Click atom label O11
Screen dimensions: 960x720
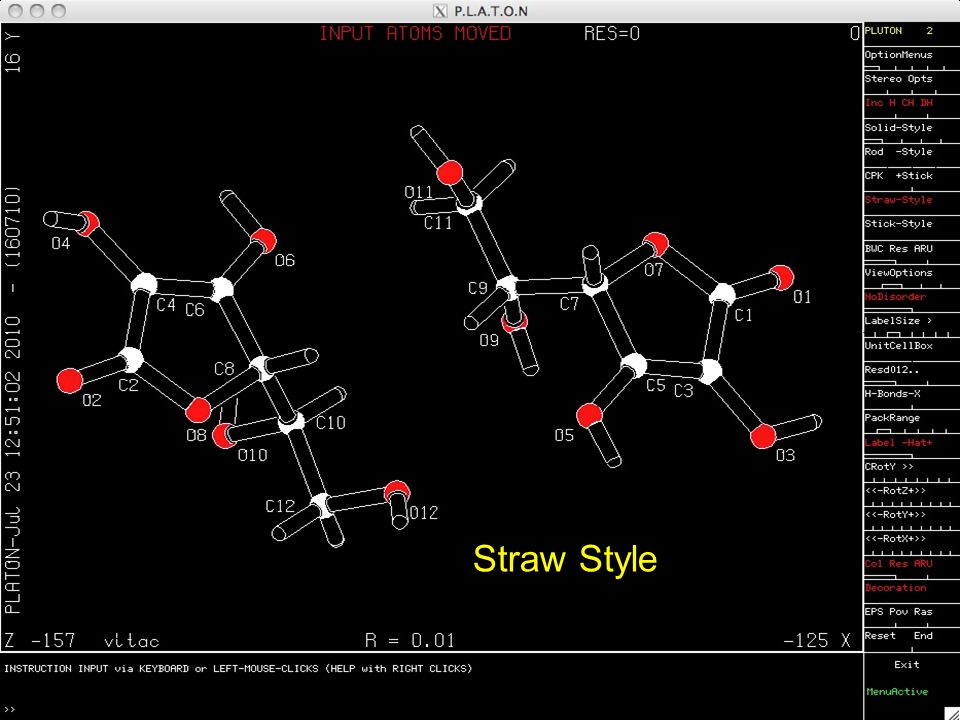click(419, 193)
